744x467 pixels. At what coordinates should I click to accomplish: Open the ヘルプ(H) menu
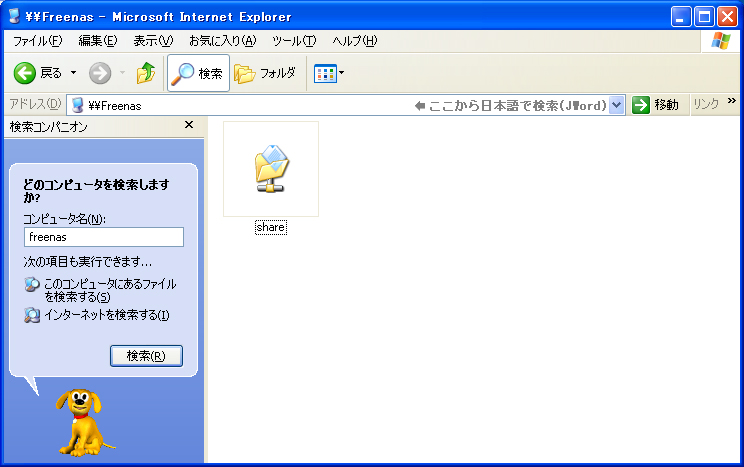[355, 41]
